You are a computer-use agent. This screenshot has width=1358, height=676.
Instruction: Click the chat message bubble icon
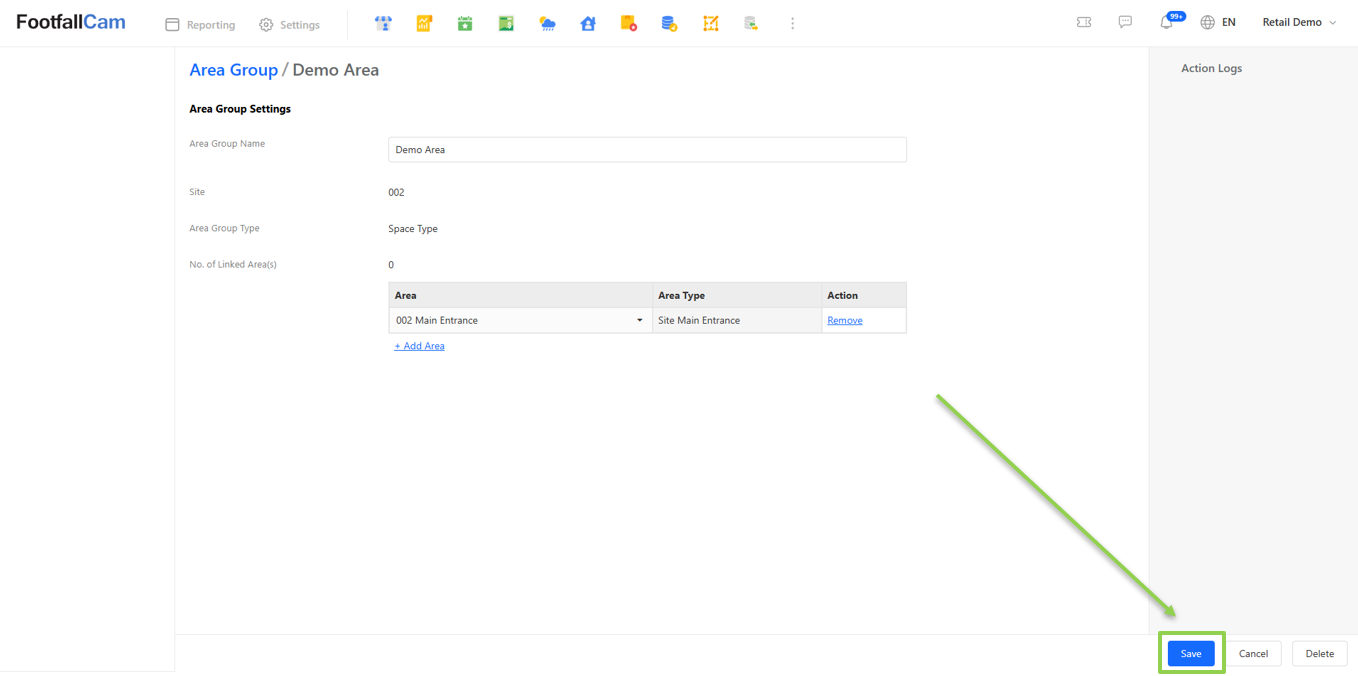point(1125,22)
